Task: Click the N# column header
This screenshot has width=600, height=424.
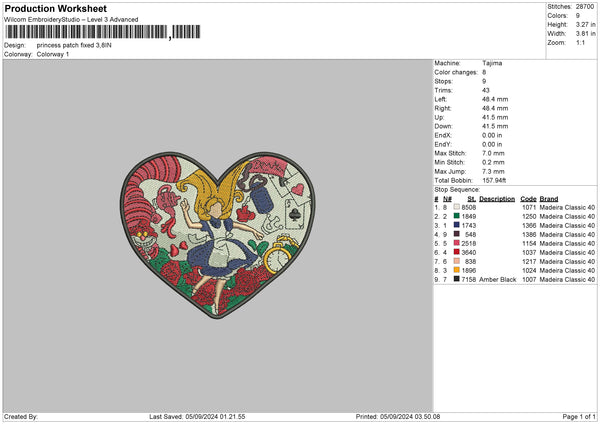Action: (x=447, y=199)
